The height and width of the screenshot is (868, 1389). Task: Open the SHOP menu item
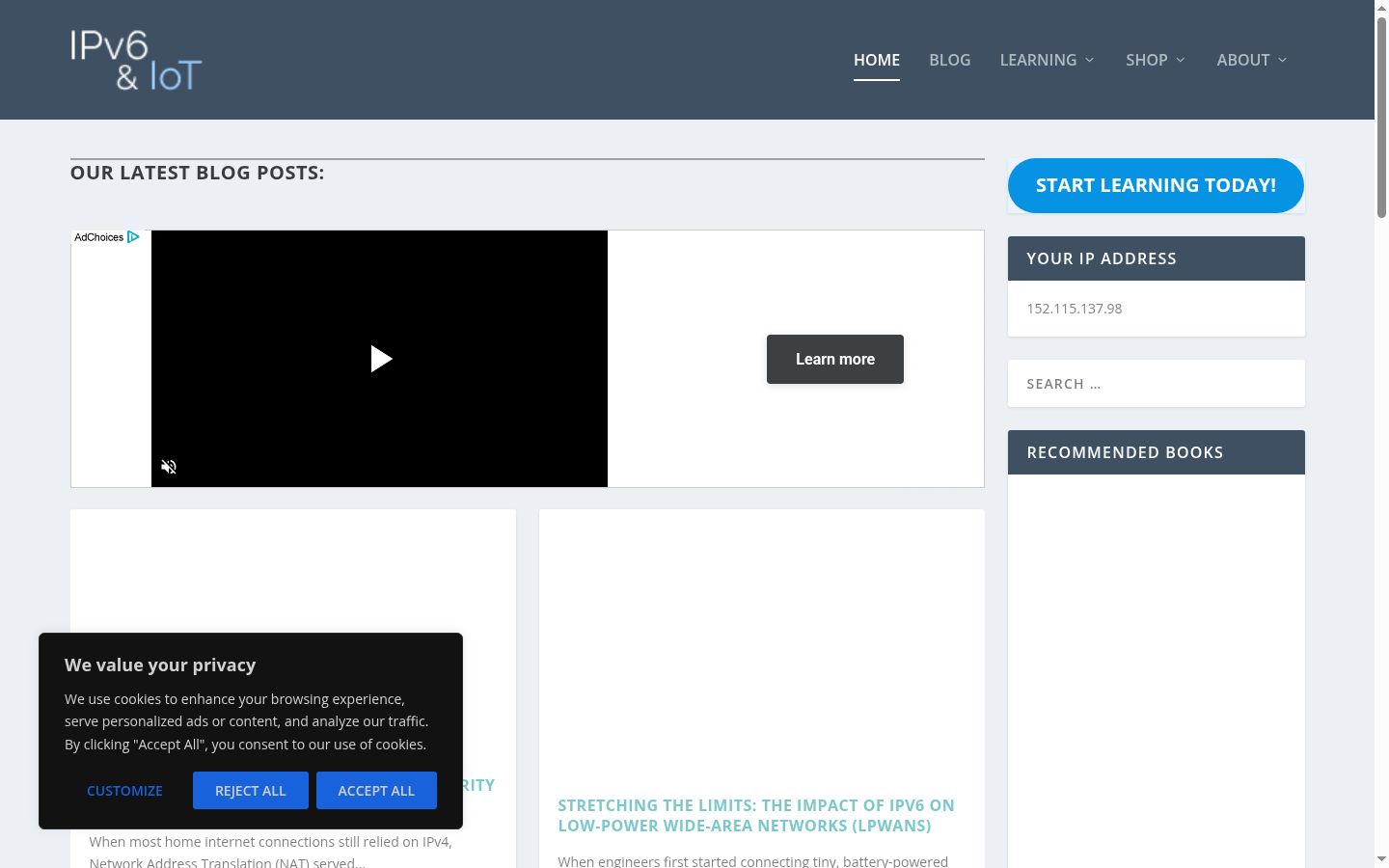pos(1147,60)
